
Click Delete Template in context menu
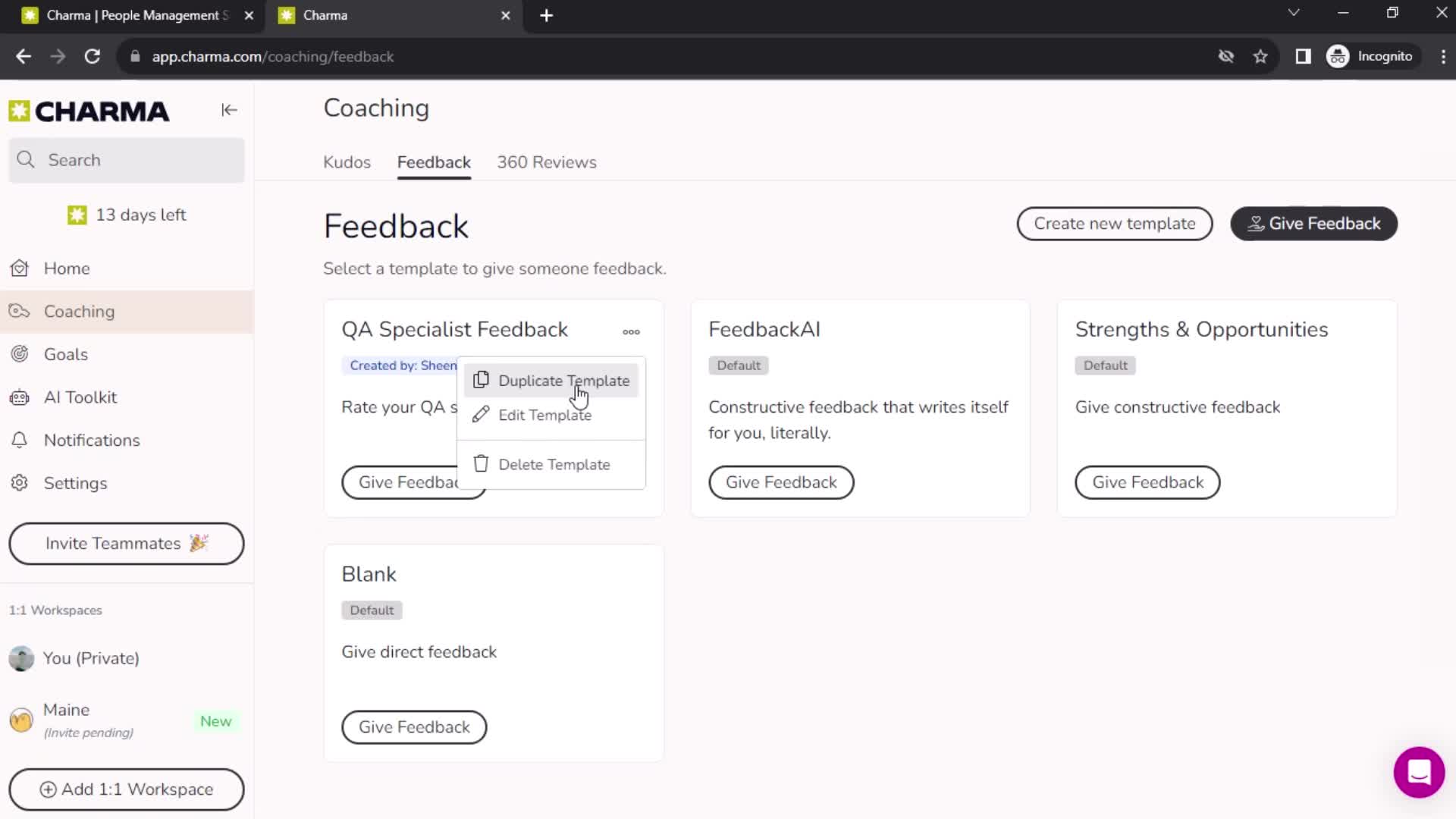[x=554, y=464]
